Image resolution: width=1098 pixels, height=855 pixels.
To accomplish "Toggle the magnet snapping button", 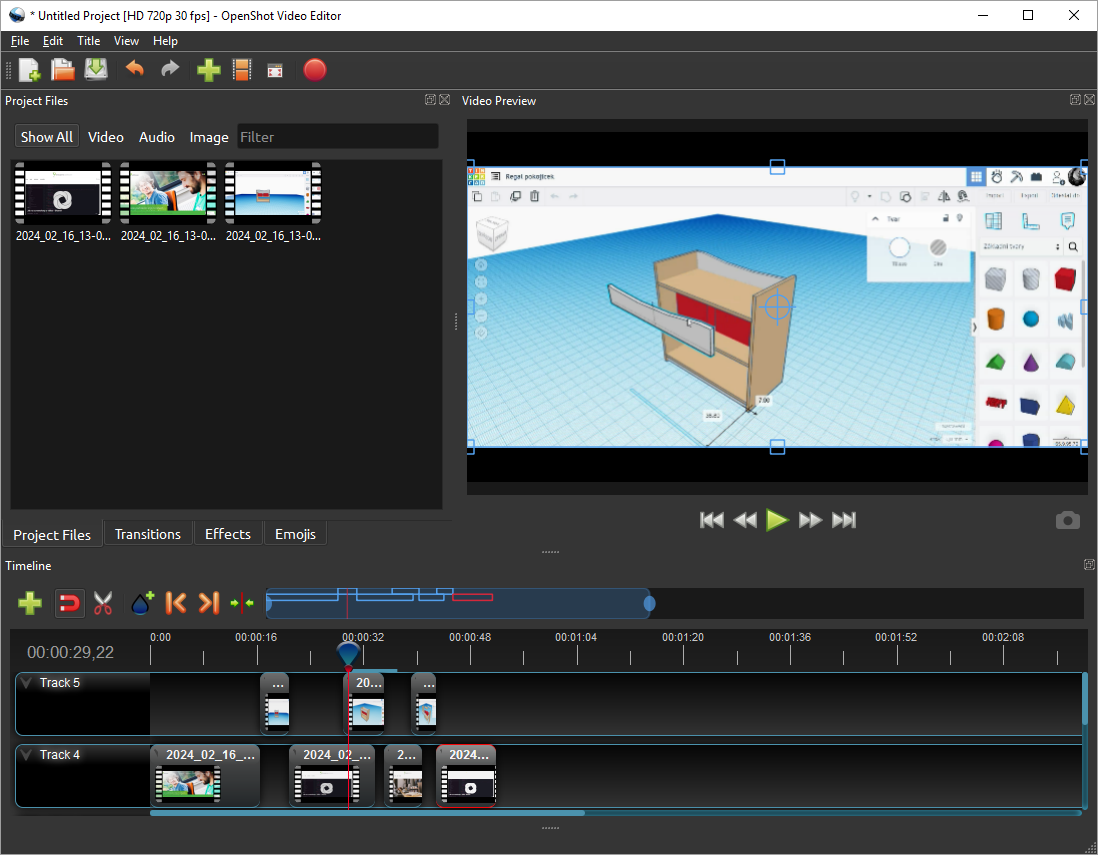I will pyautogui.click(x=69, y=603).
